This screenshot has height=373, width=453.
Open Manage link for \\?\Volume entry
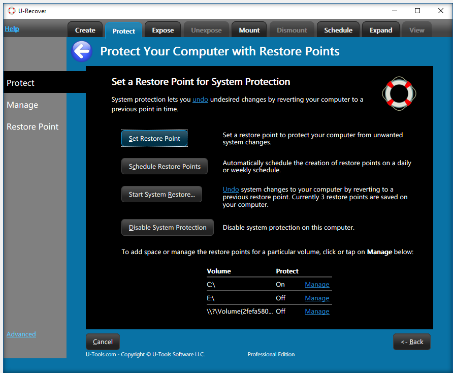click(x=317, y=311)
